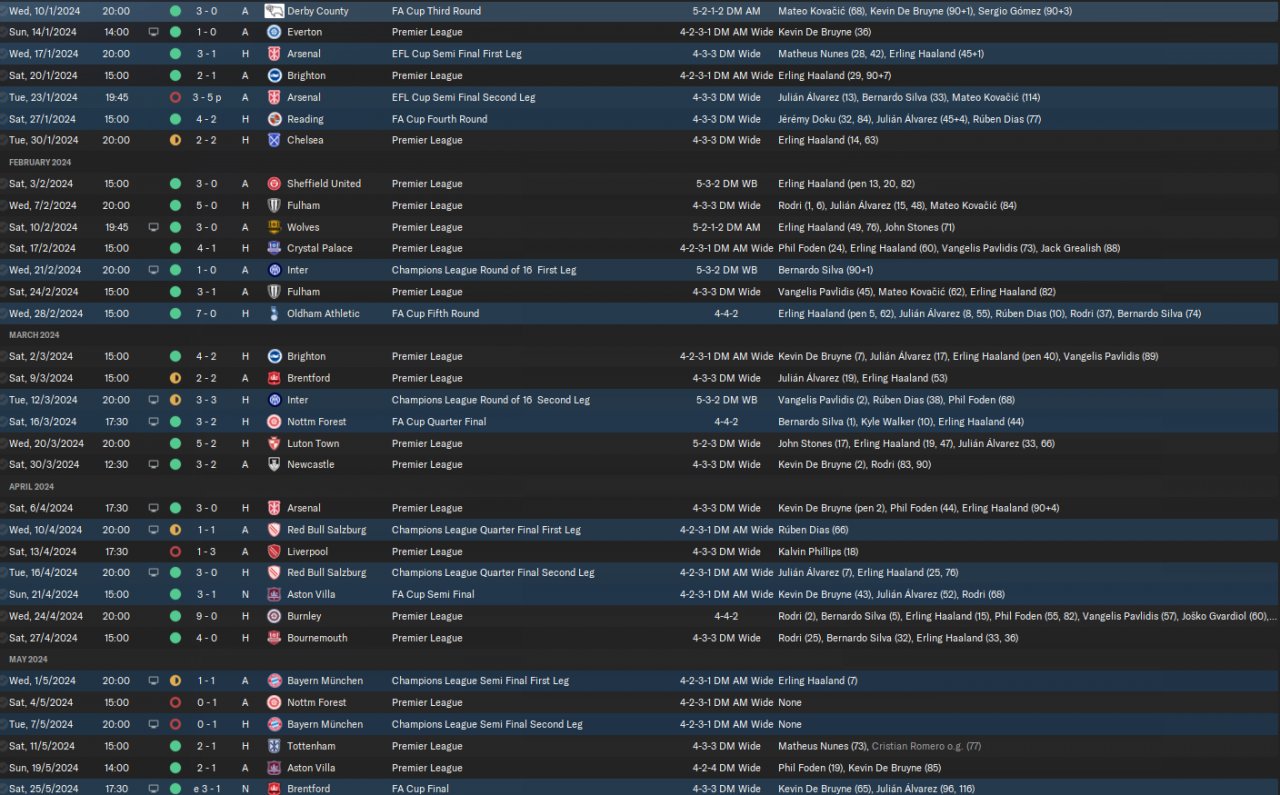Click the date Wed, 10/1/2024
Viewport: 1280px width, 795px height.
click(43, 11)
